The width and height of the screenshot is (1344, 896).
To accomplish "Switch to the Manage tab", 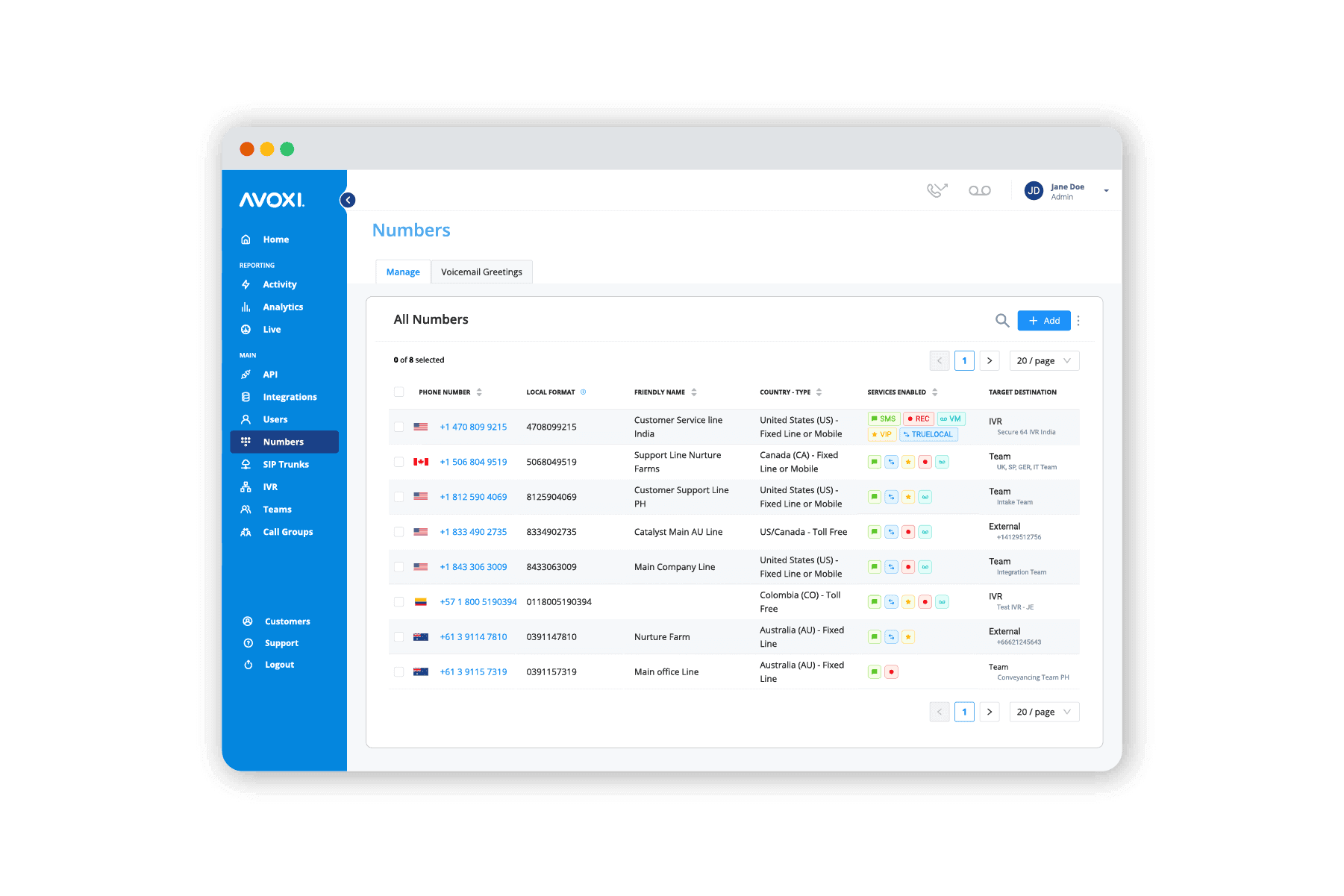I will [x=403, y=272].
